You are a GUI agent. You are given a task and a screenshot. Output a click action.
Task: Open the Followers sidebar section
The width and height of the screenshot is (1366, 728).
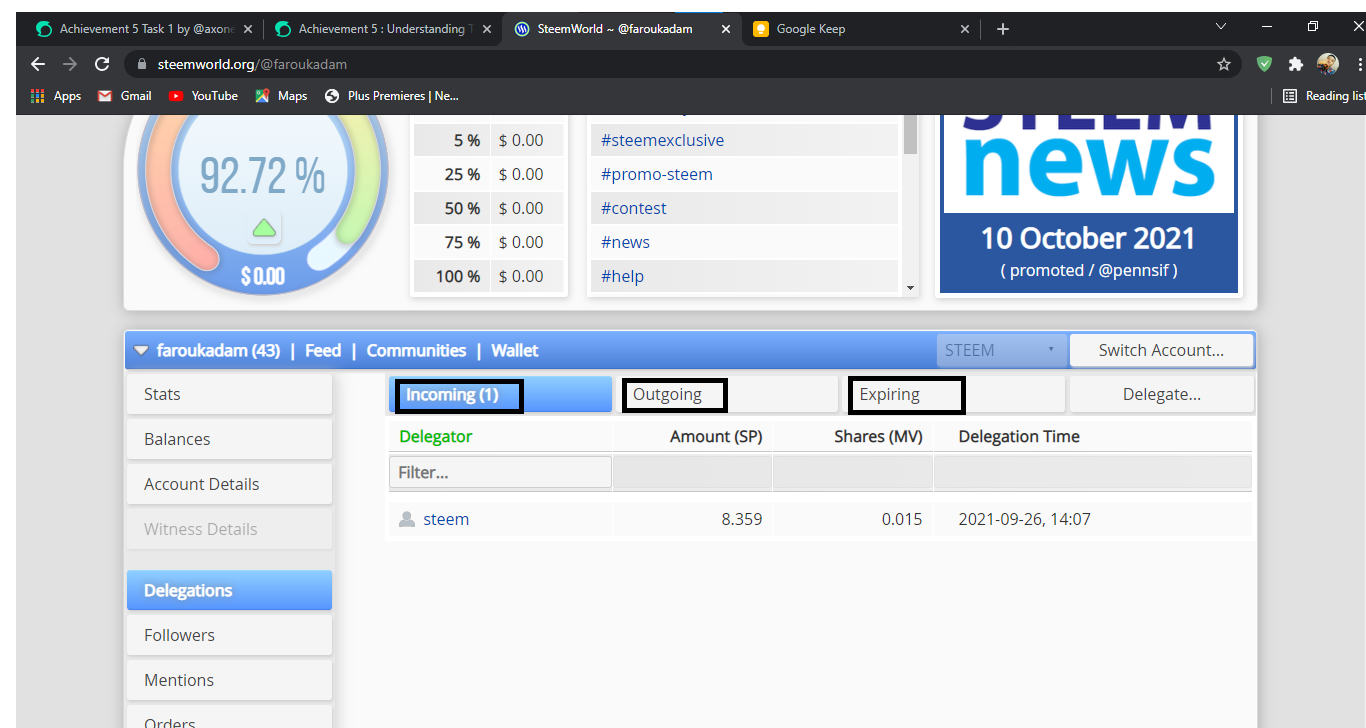[x=229, y=635]
